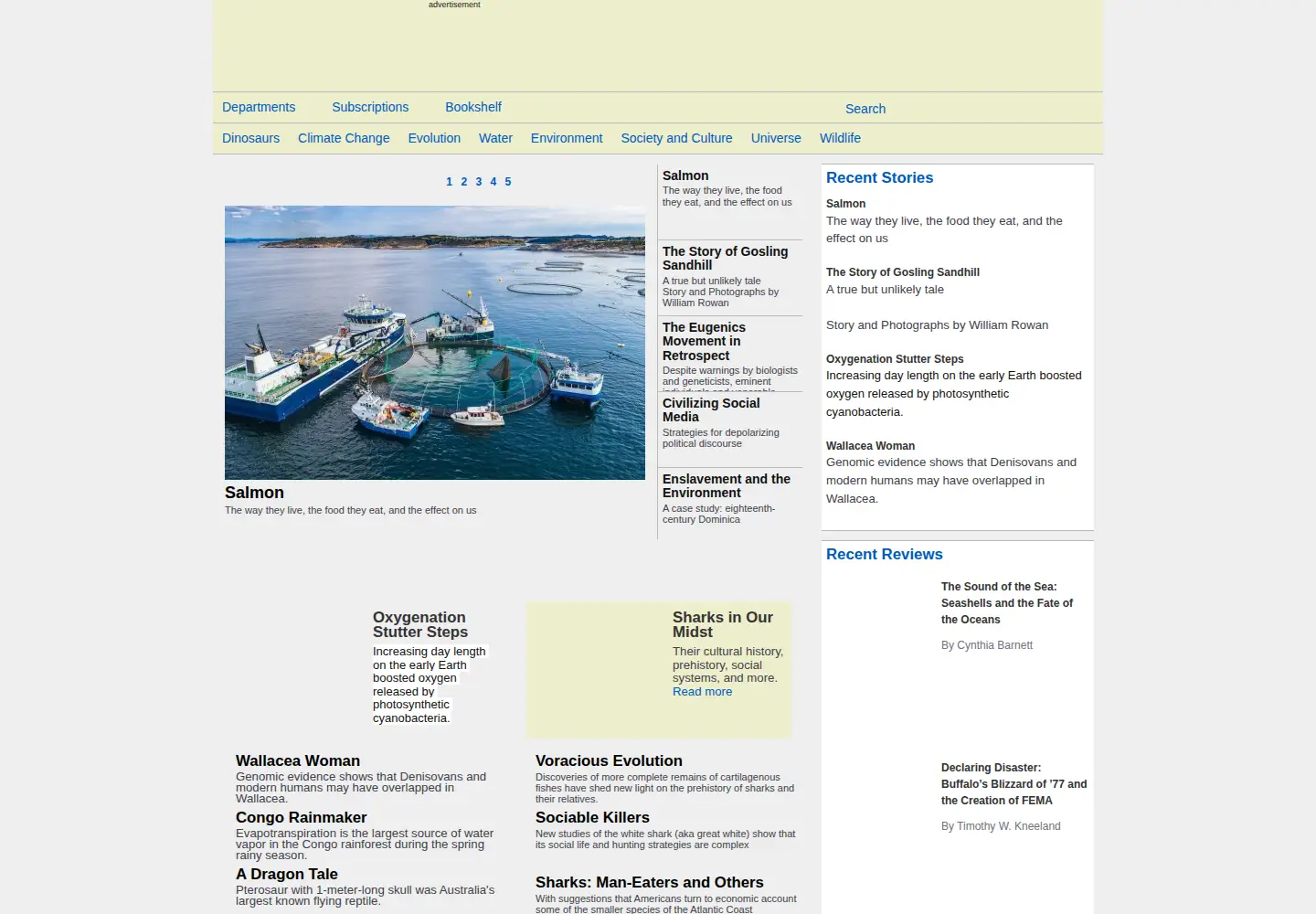
Task: Open the Congo Rainmaker article
Action: [x=301, y=817]
